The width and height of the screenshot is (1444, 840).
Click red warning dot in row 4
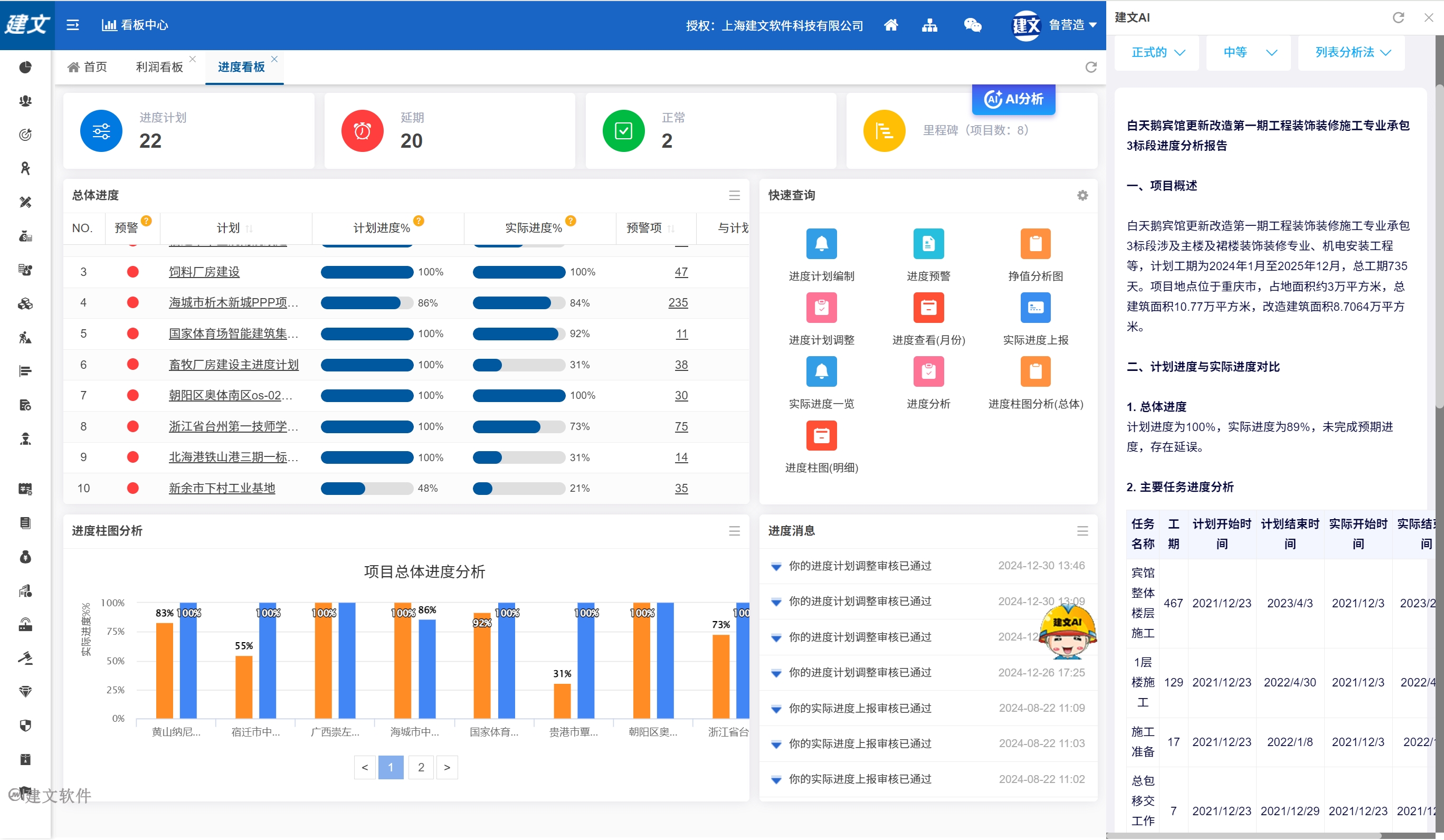(x=132, y=302)
